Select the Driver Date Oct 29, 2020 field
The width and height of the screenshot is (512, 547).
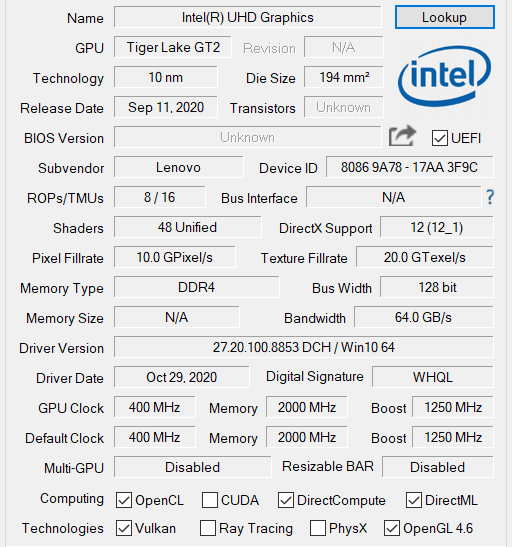pyautogui.click(x=181, y=377)
